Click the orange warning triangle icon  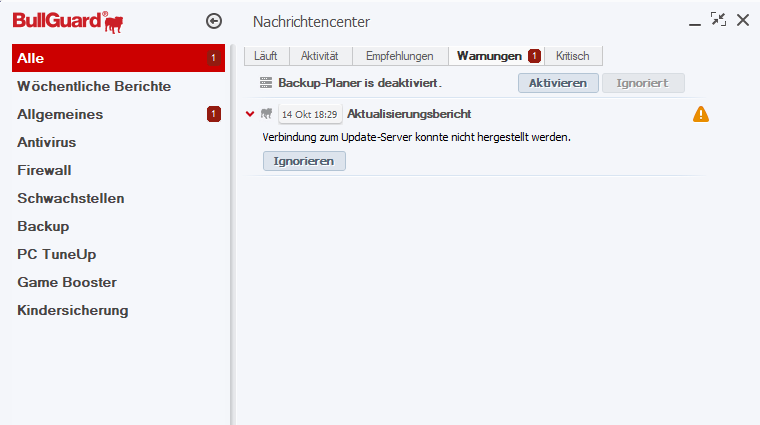tap(700, 114)
